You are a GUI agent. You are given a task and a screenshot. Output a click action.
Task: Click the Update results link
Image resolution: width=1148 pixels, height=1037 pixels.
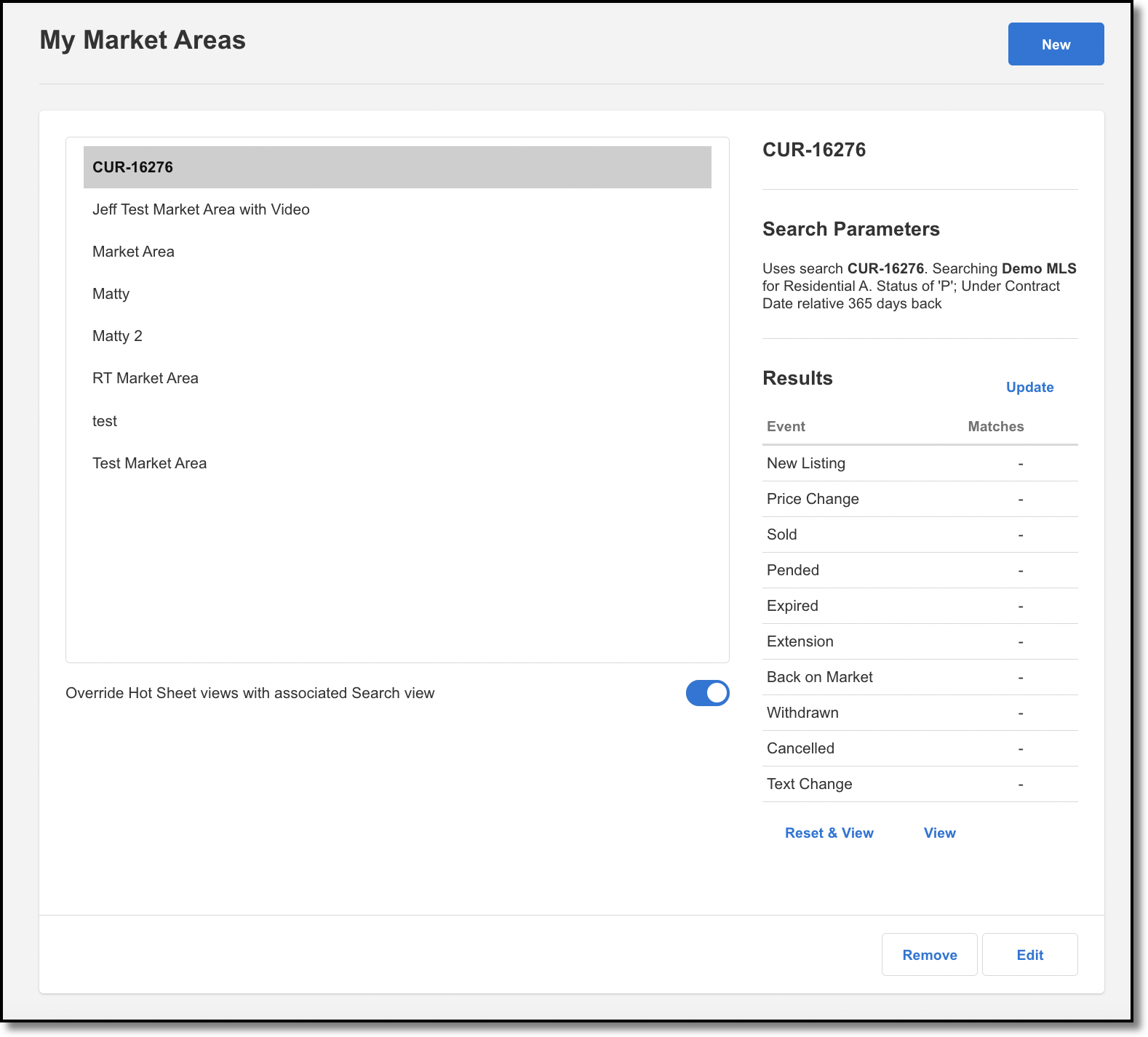pyautogui.click(x=1029, y=388)
